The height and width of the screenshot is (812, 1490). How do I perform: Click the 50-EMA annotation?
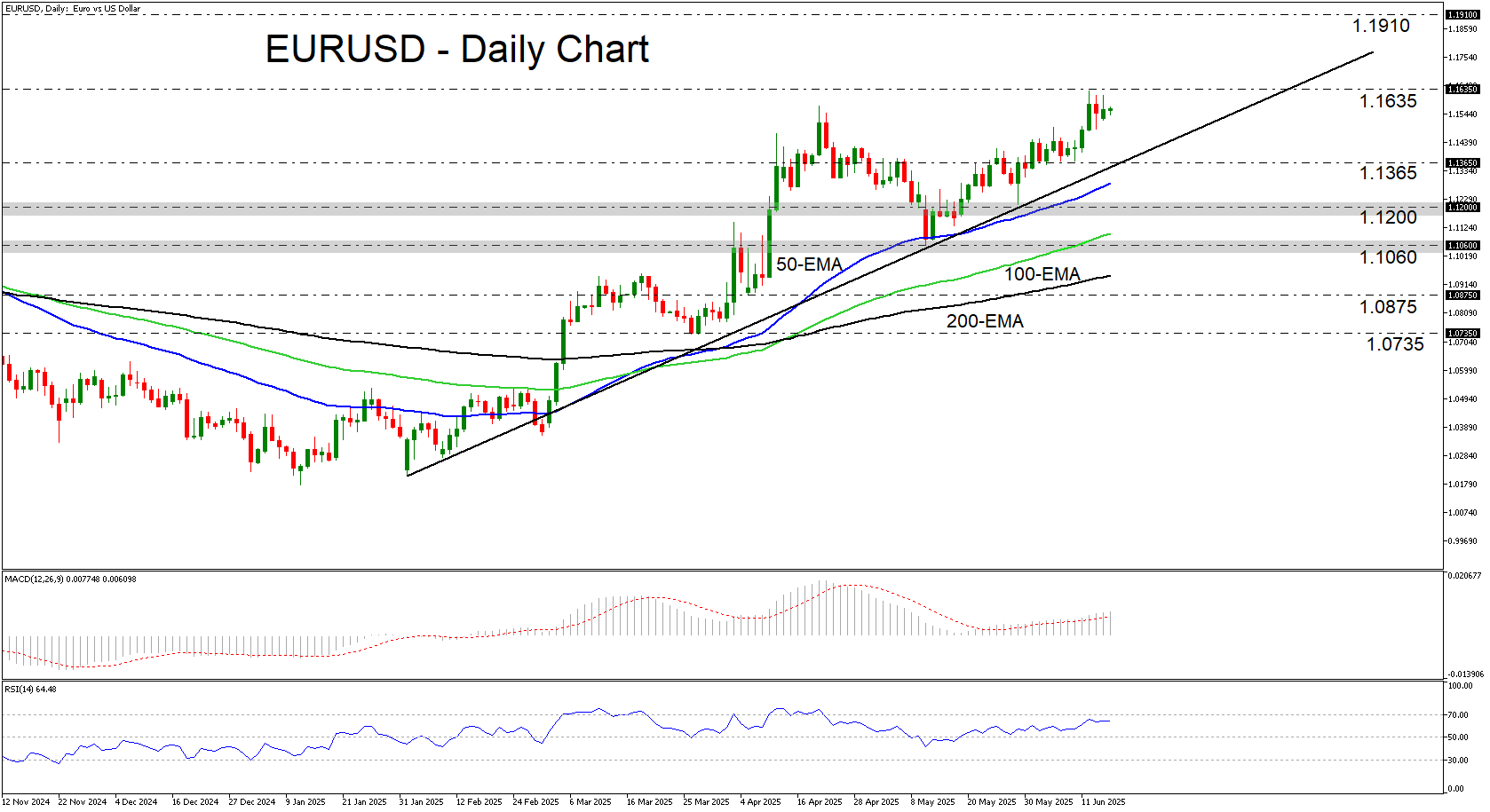809,264
